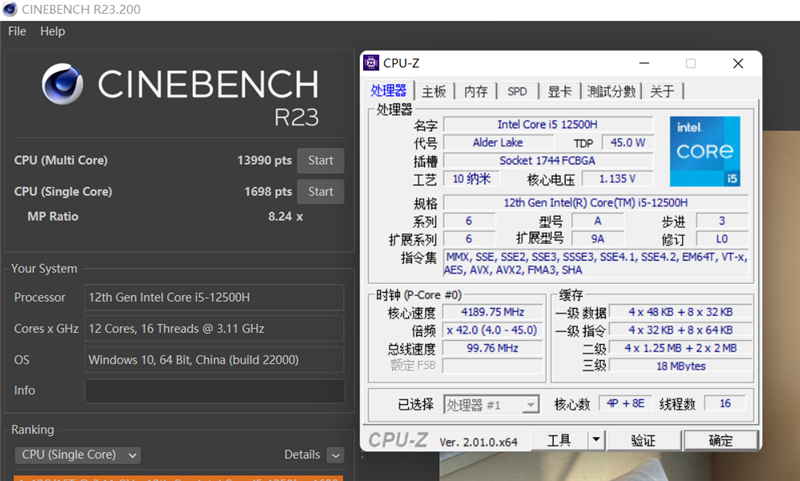Click the CPU-Z version text Ver. 2.01.0.x64
Viewport: 800px width, 481px height.
point(479,442)
